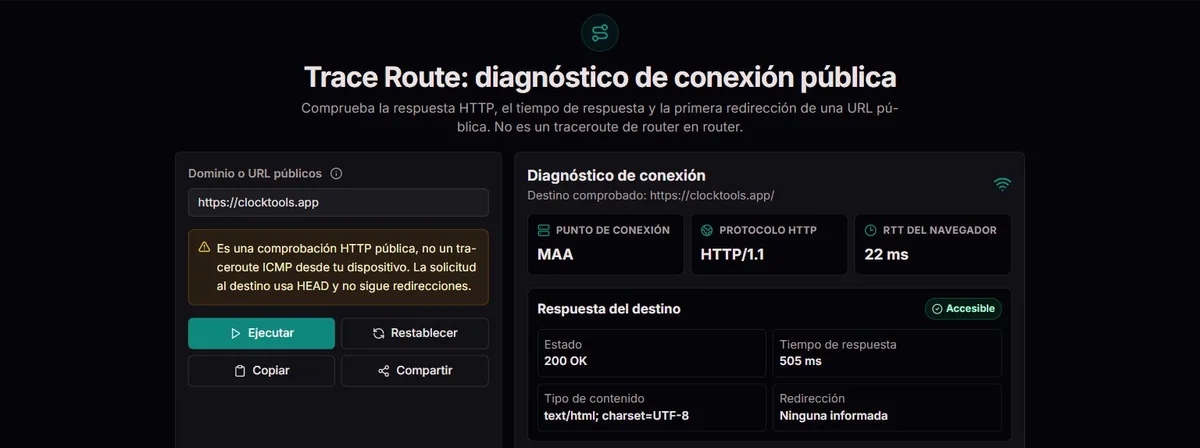Screen dimensions: 1200x448
Task: Click the MAA connection point value
Action: [555, 254]
